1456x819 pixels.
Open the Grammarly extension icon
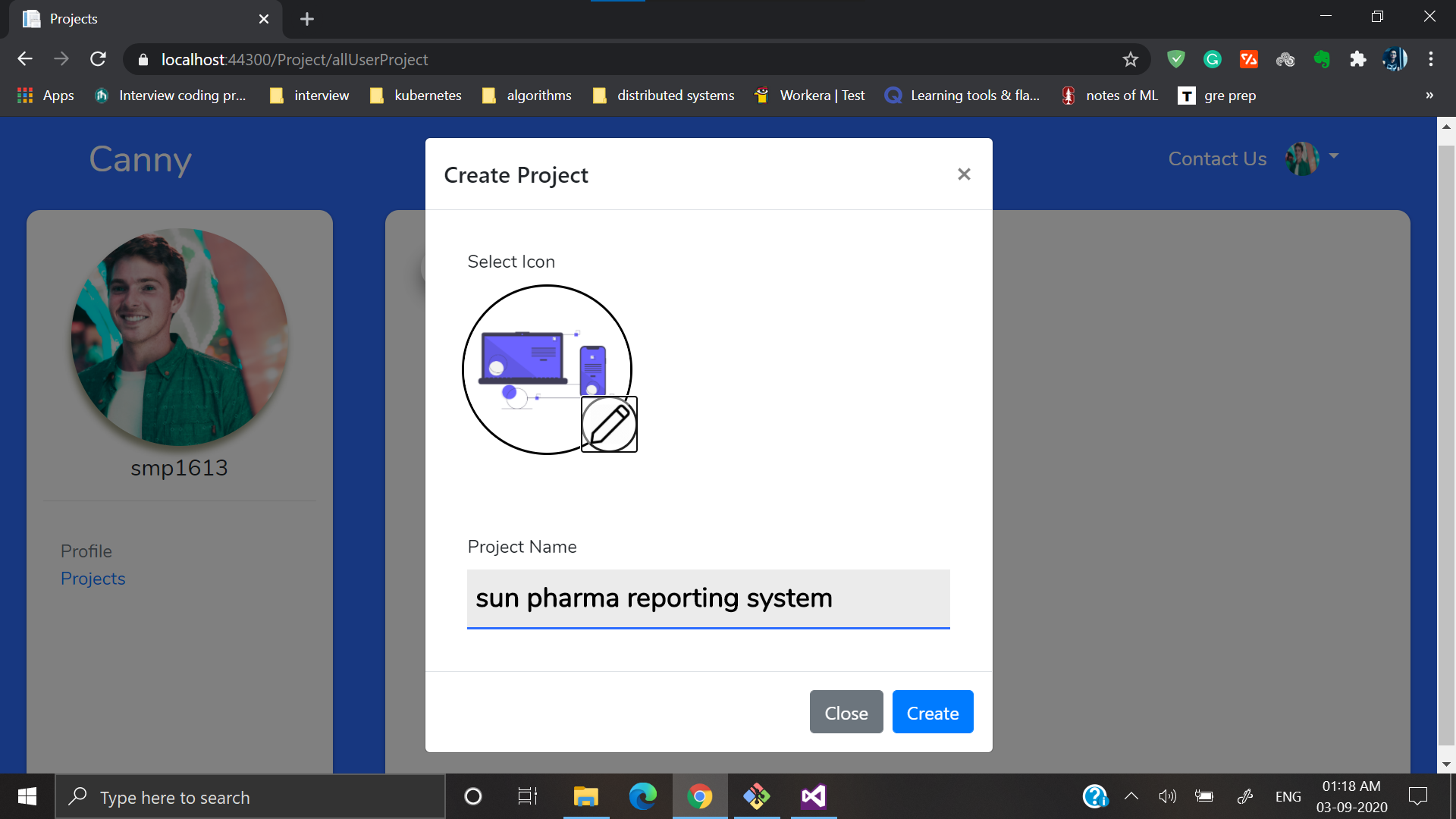1212,59
